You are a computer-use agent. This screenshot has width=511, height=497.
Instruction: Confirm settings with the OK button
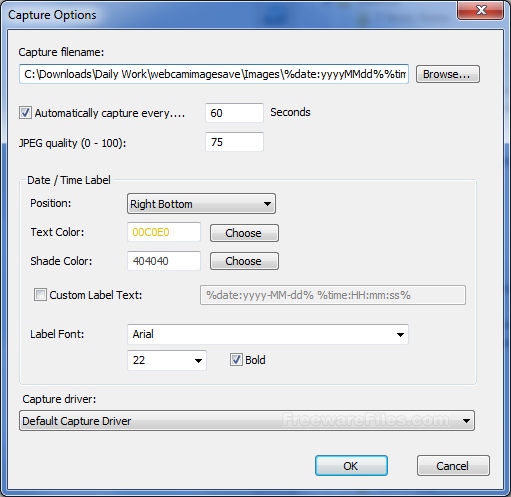(351, 466)
